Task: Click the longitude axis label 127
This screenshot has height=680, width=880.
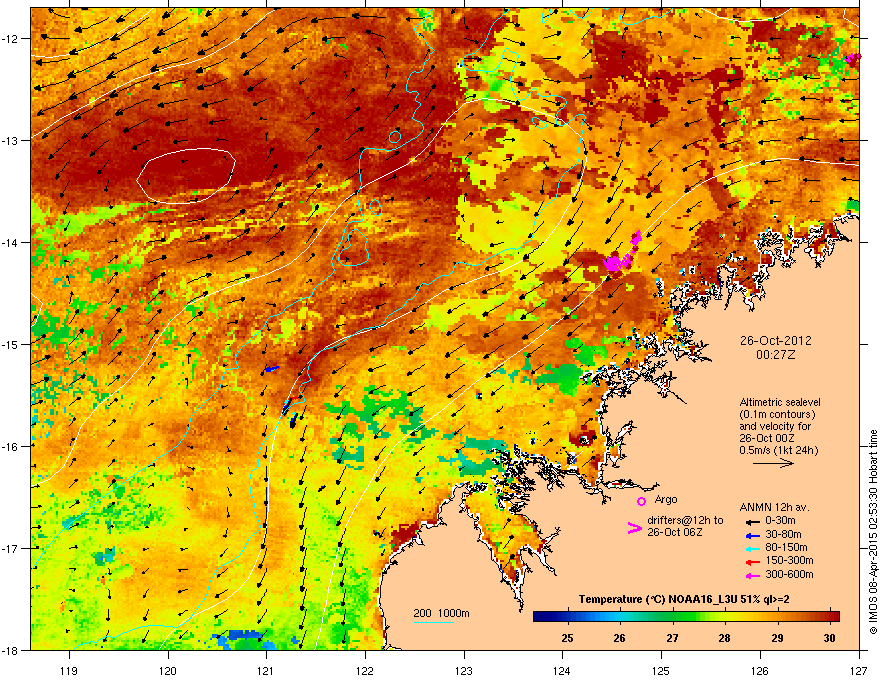Action: [859, 670]
